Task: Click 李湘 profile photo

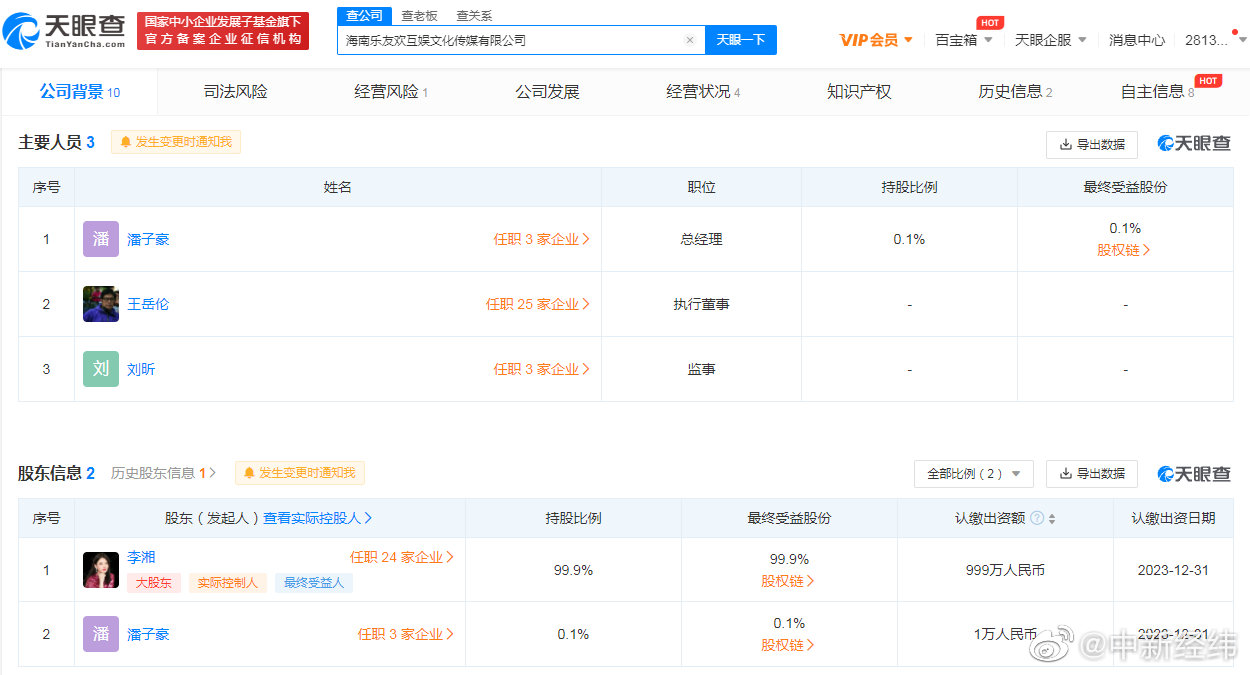Action: pos(101,570)
